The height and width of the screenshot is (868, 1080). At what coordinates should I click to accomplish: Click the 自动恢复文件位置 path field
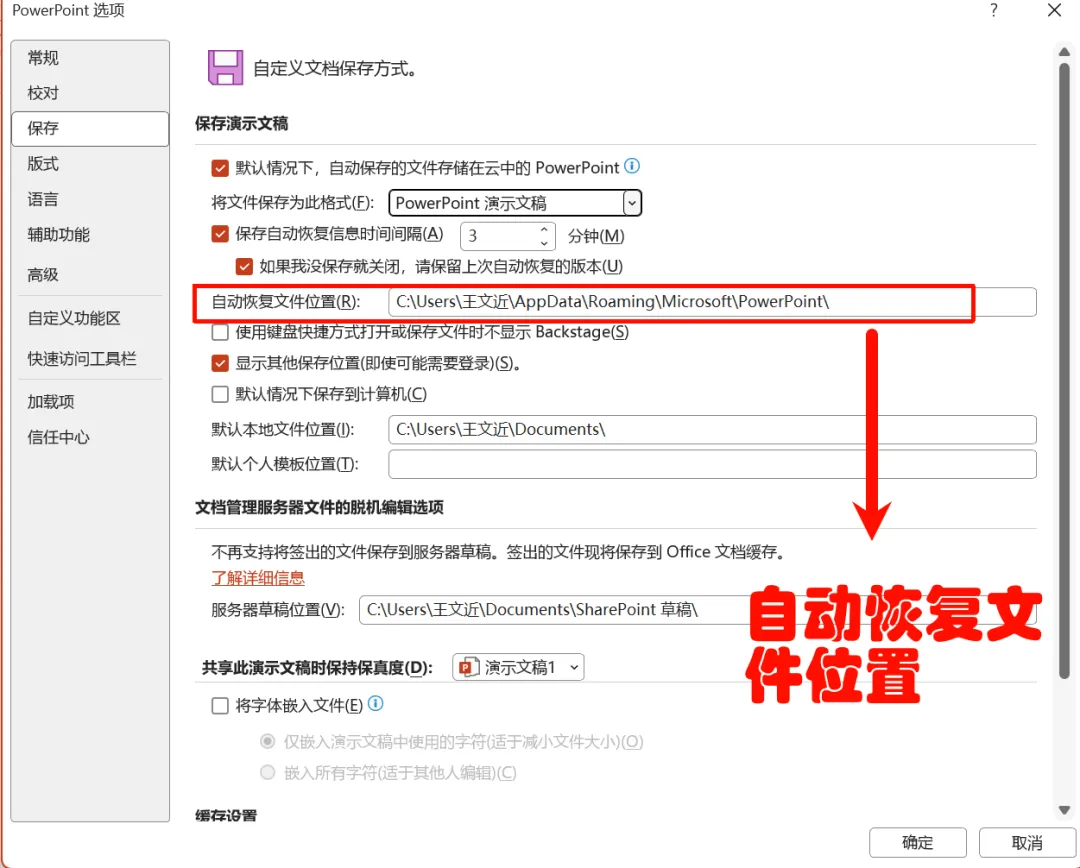click(712, 302)
